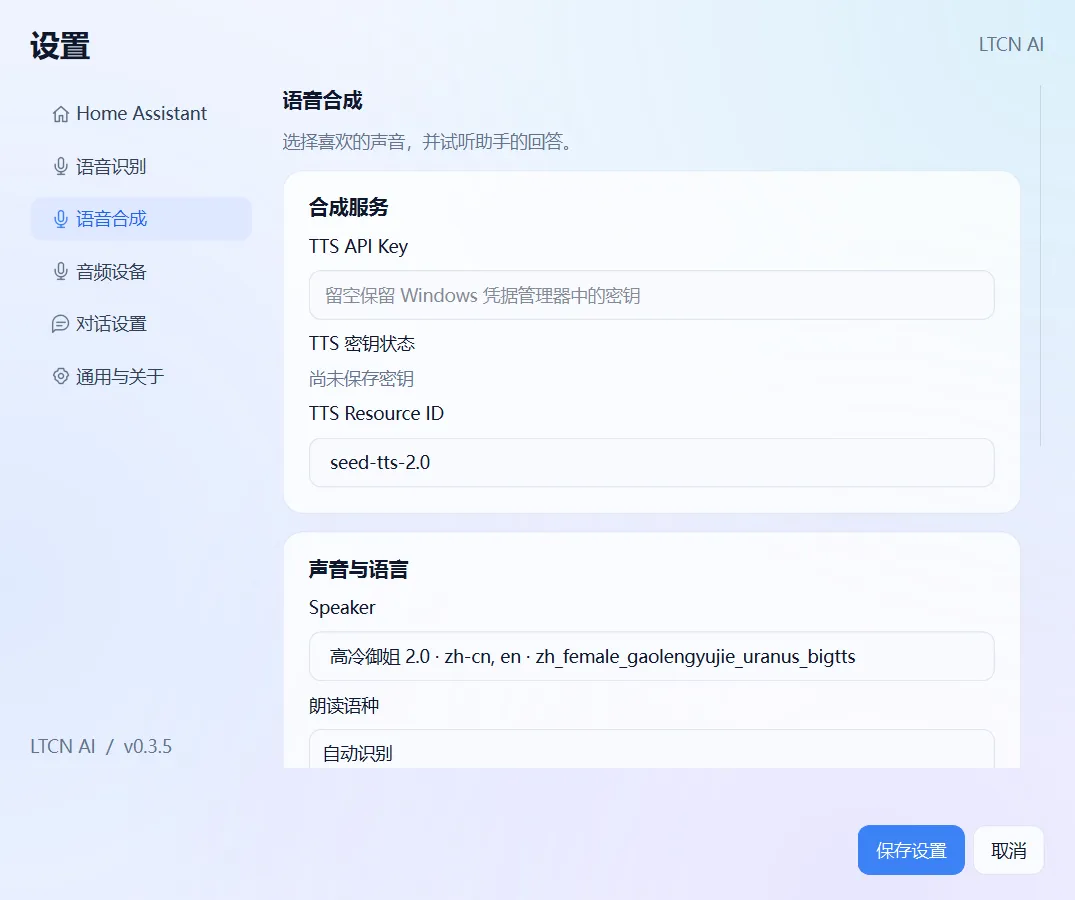Open the Home Assistant settings page
1075x900 pixels.
[x=141, y=114]
